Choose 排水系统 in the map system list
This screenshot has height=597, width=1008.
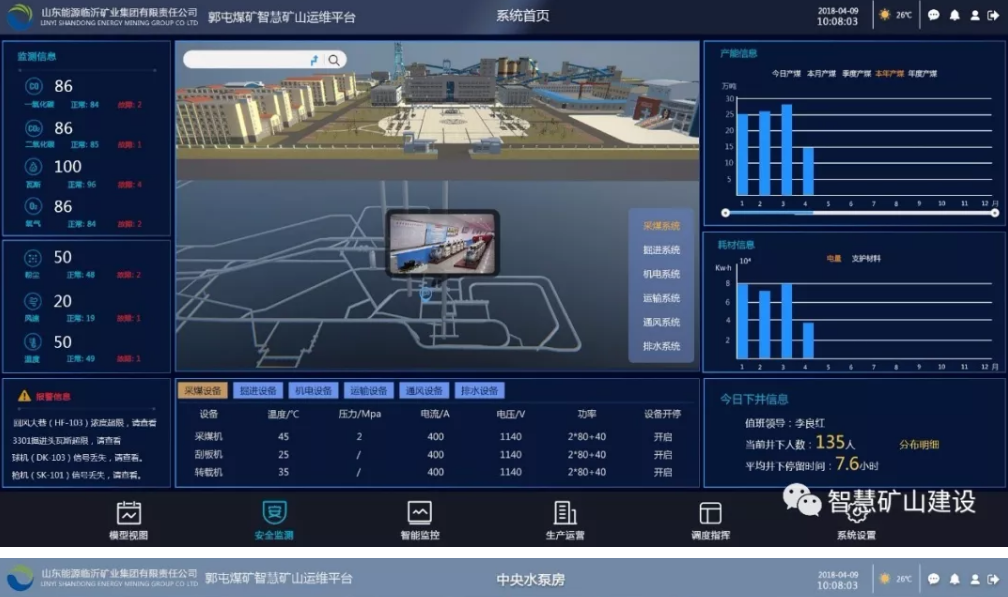[x=661, y=346]
